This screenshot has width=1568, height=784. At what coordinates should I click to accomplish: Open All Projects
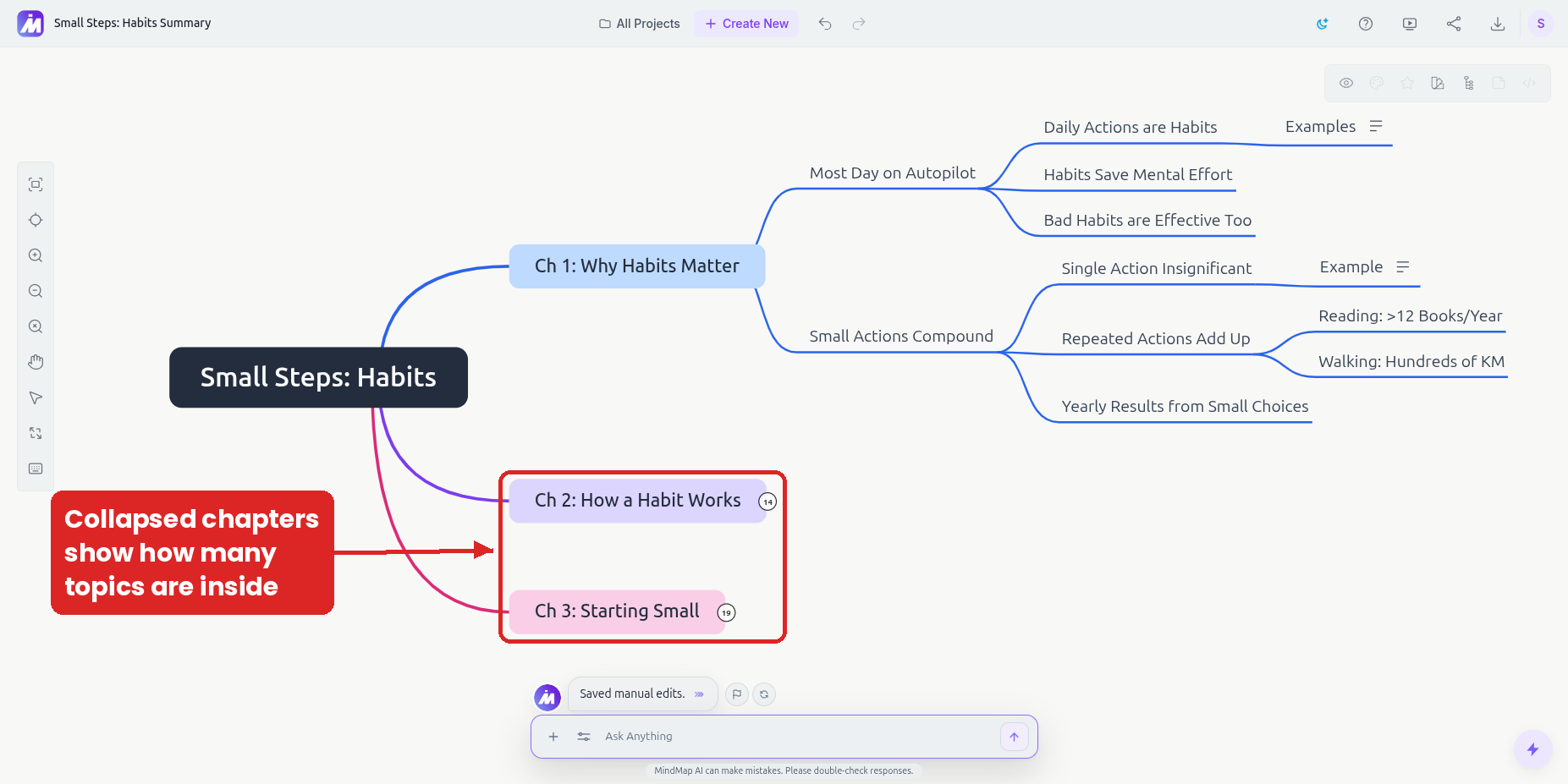(640, 24)
